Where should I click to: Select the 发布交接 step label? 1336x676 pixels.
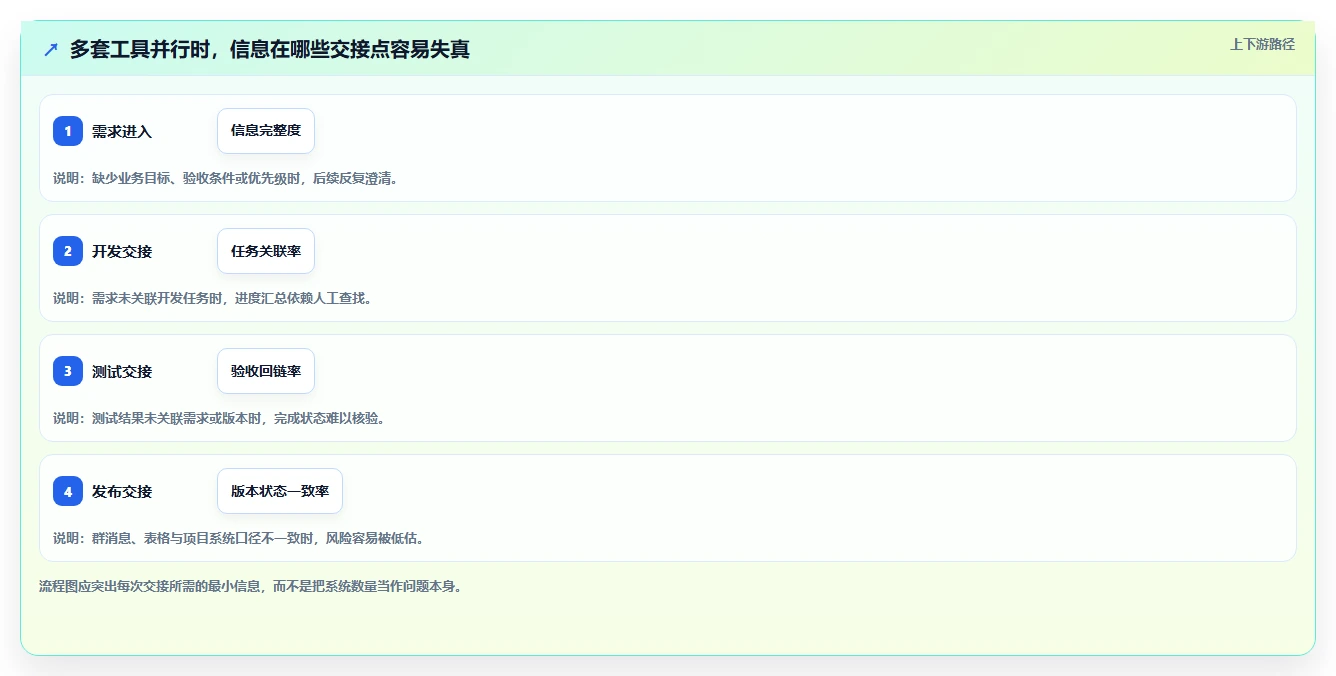coord(122,491)
